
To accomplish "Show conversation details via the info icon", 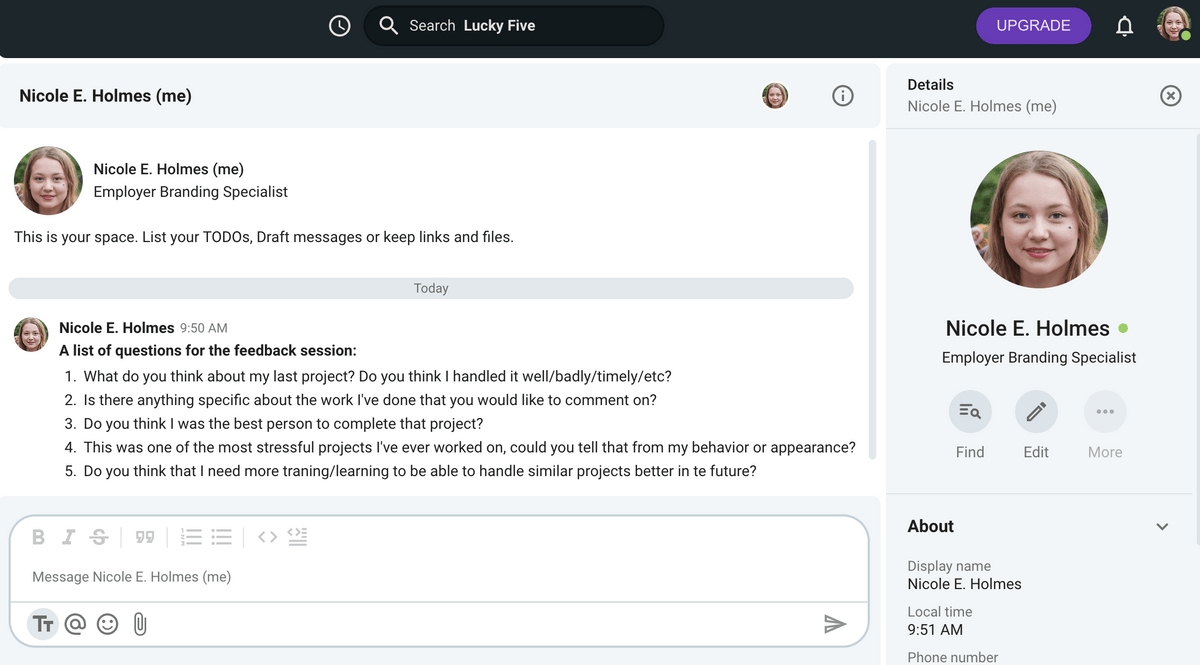I will [x=843, y=95].
